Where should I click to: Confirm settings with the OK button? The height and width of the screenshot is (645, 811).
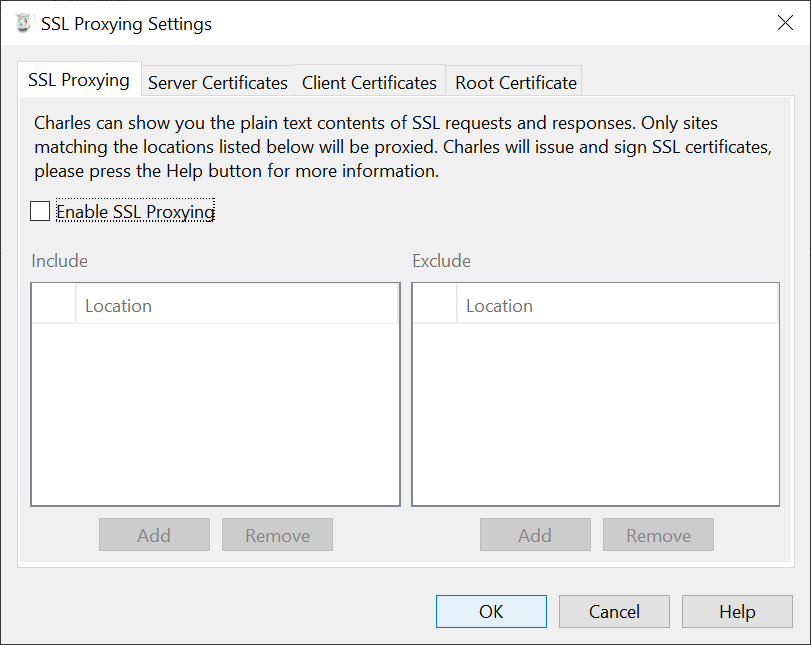491,611
